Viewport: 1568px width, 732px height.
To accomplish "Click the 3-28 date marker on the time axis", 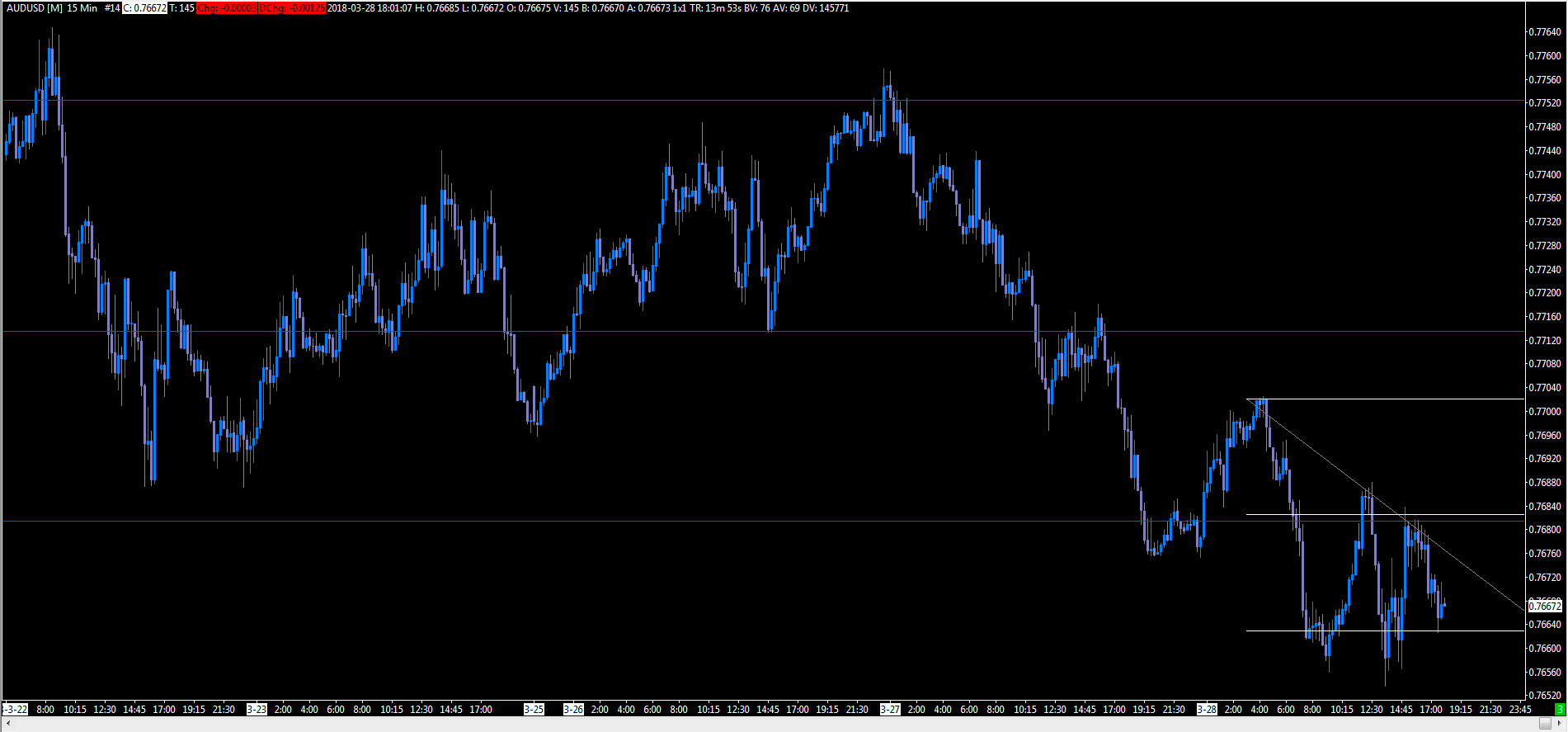I will click(x=1208, y=709).
